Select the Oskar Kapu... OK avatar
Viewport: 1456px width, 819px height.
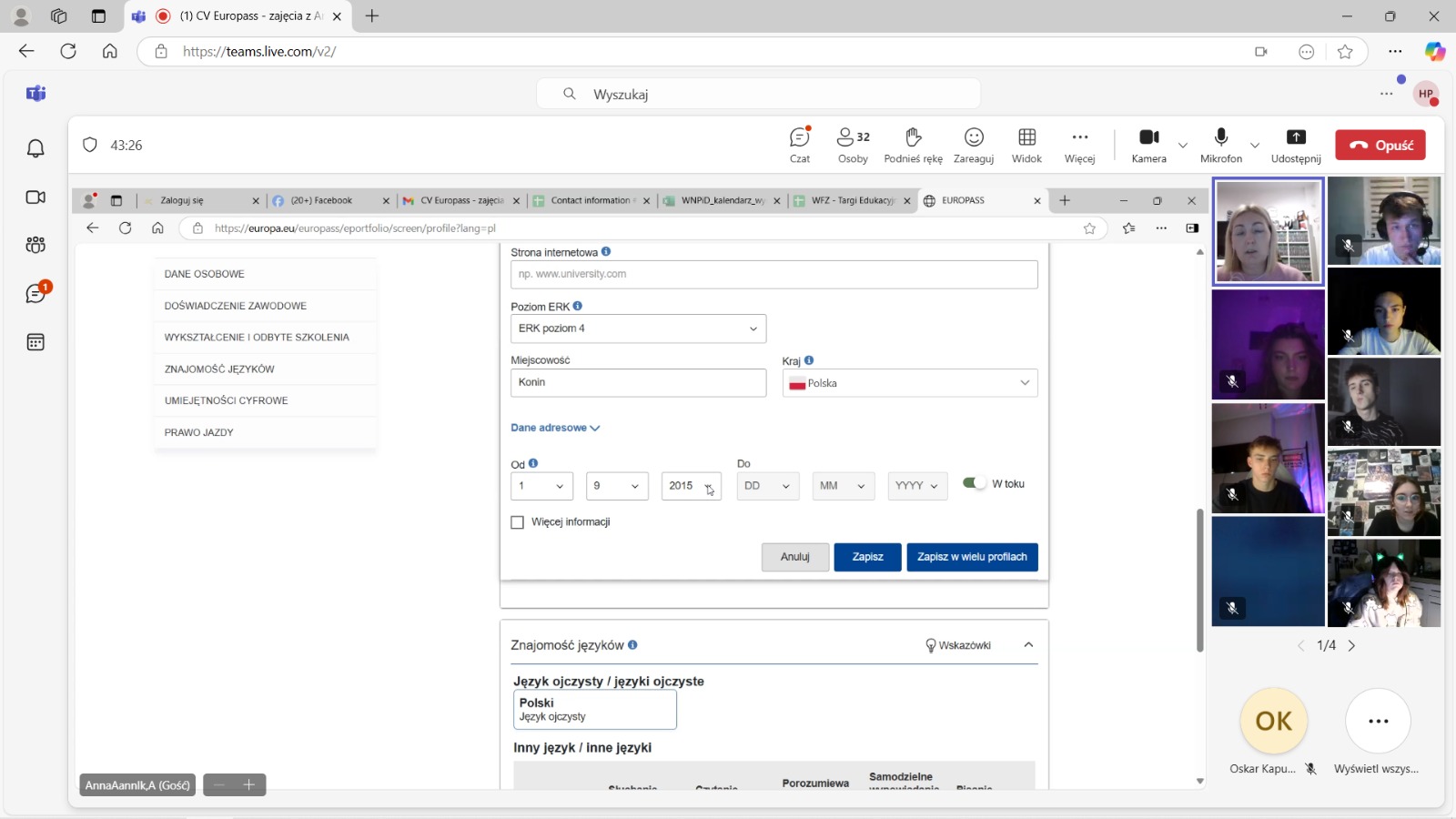click(1273, 721)
